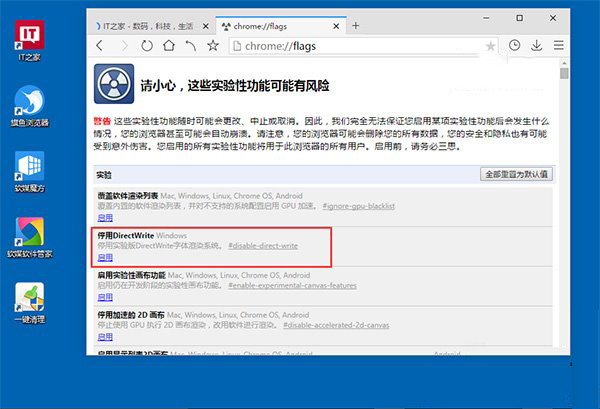
Task: Open the 旗鱼浏览器 desktop icon
Action: pyautogui.click(x=29, y=106)
